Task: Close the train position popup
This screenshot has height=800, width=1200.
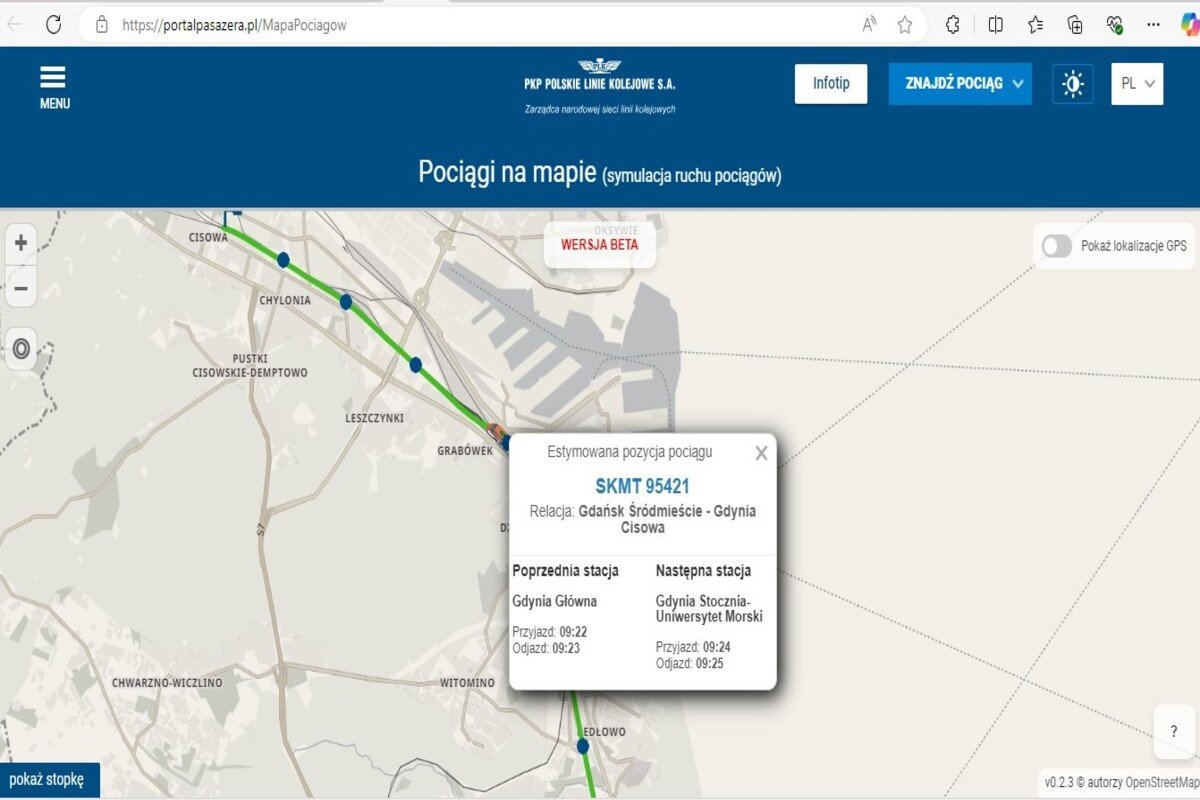Action: coord(761,453)
